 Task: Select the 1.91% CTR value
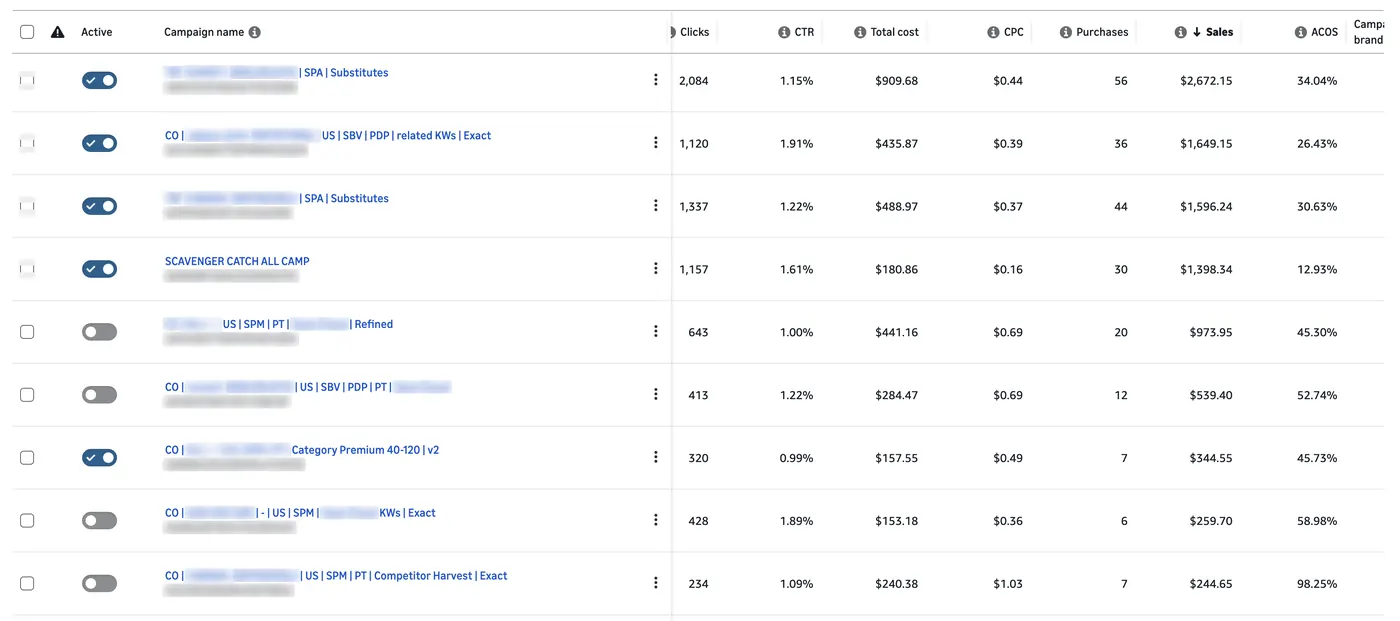click(797, 143)
